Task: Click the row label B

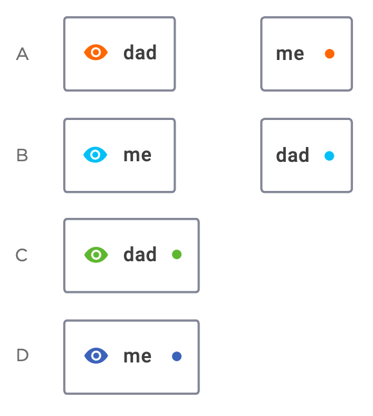Action: [22, 155]
